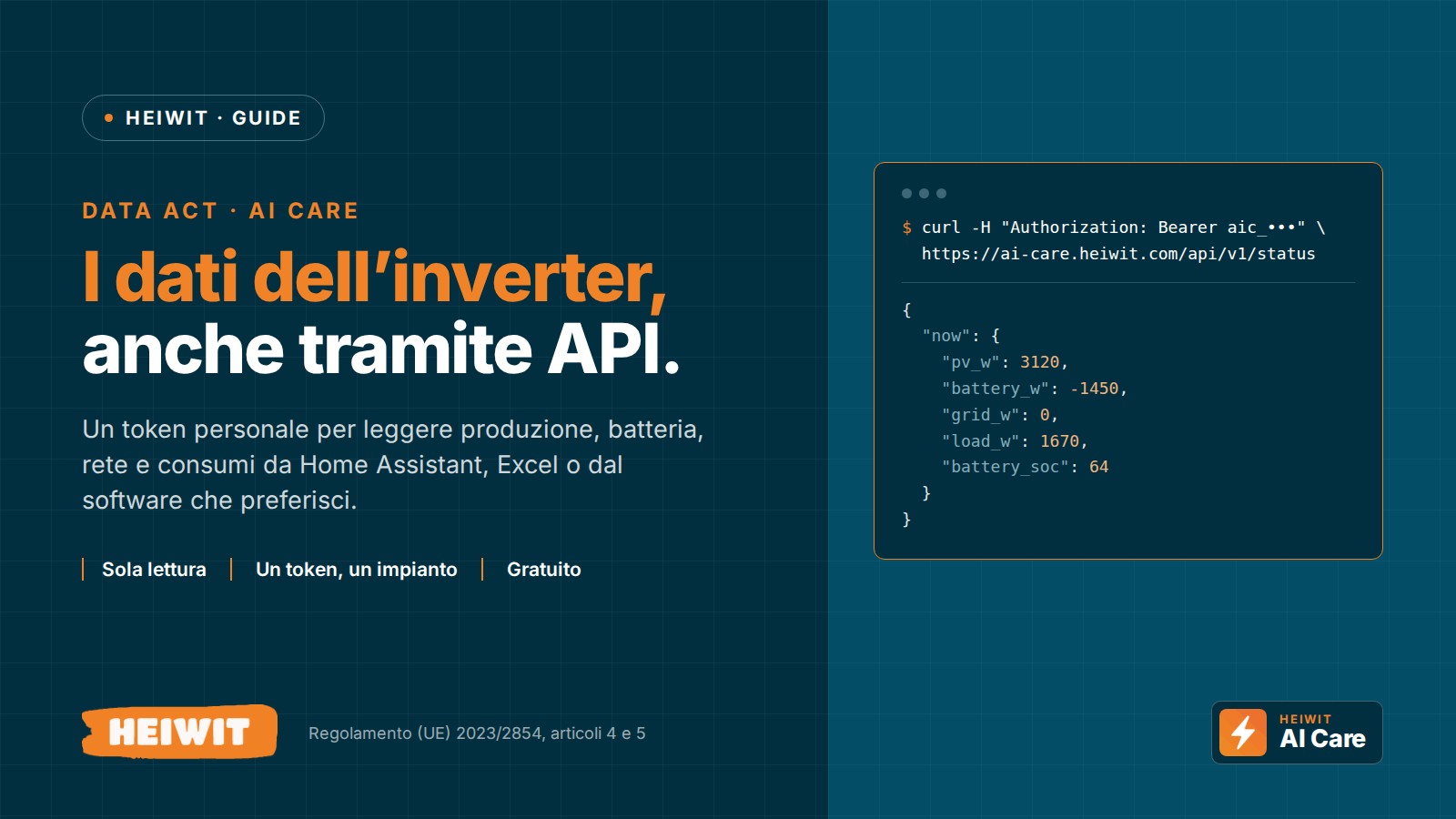Click the "now": { JSON key line

coord(961,336)
